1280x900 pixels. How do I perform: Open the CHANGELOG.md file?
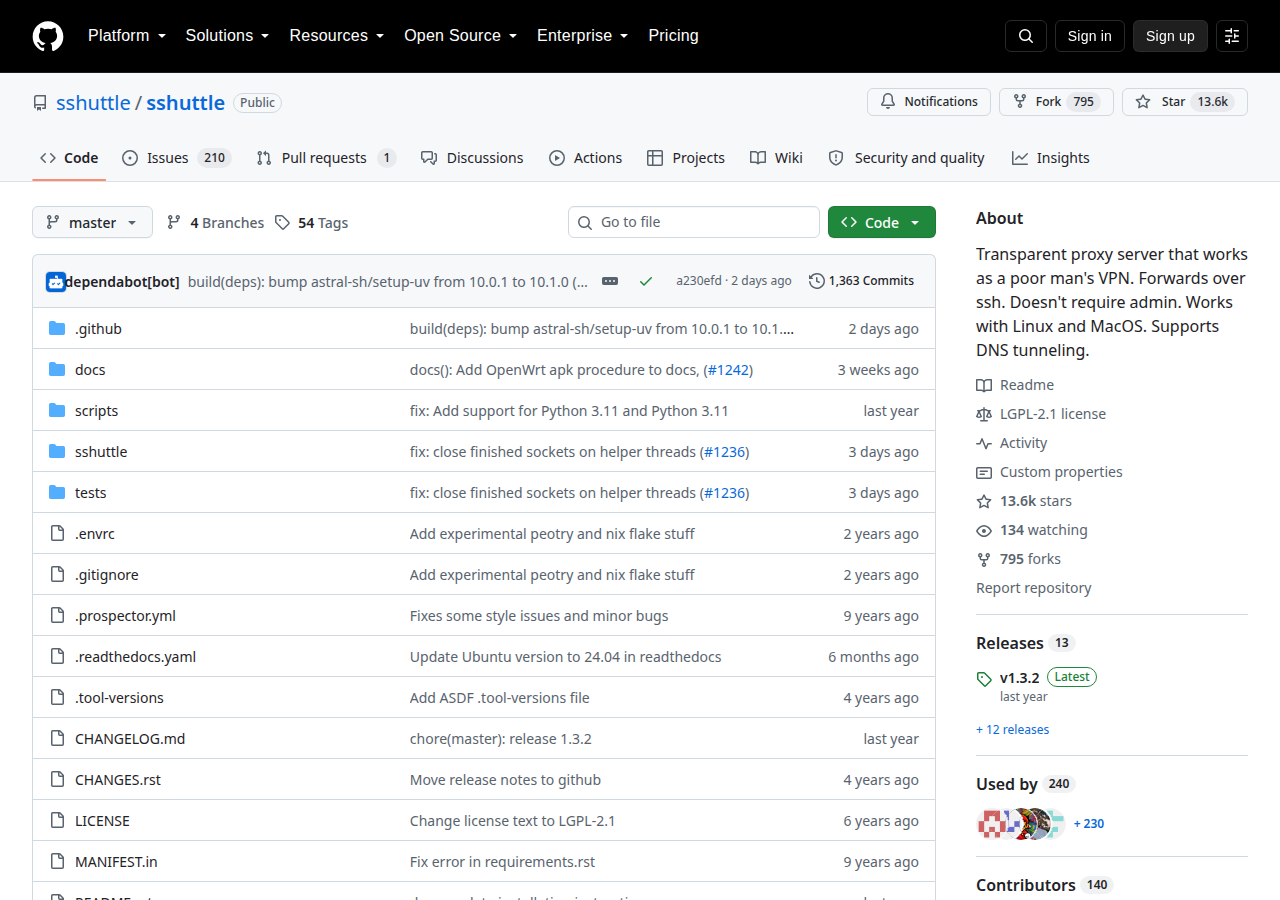pyautogui.click(x=130, y=739)
